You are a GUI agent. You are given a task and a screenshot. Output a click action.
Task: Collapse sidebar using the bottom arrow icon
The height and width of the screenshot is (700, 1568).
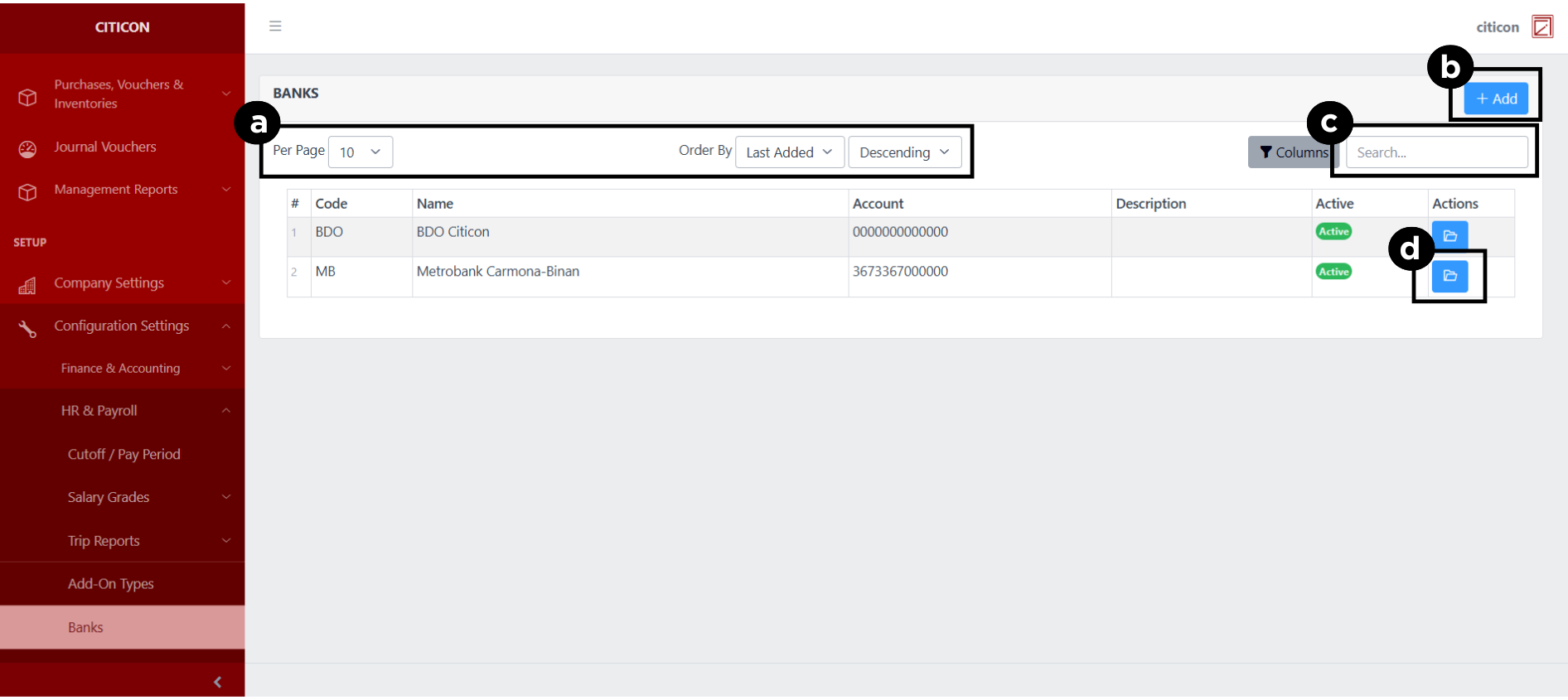point(217,682)
